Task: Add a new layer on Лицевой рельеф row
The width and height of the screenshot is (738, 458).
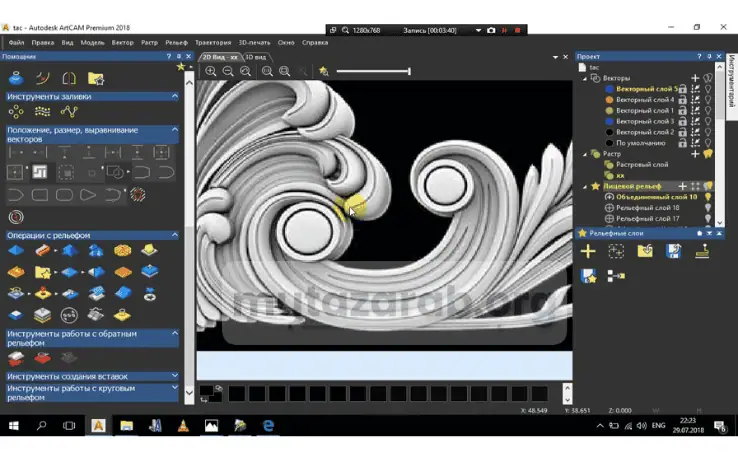Action: 682,186
